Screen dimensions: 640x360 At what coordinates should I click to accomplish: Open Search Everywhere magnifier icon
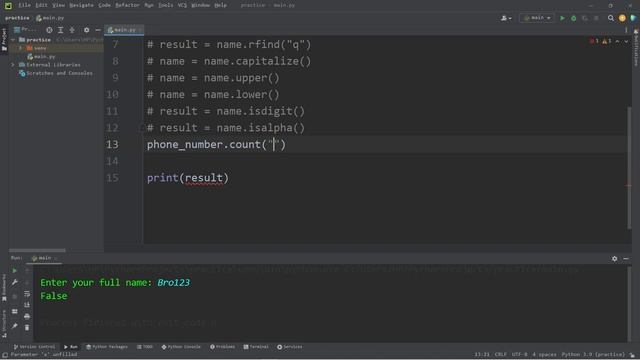click(611, 18)
